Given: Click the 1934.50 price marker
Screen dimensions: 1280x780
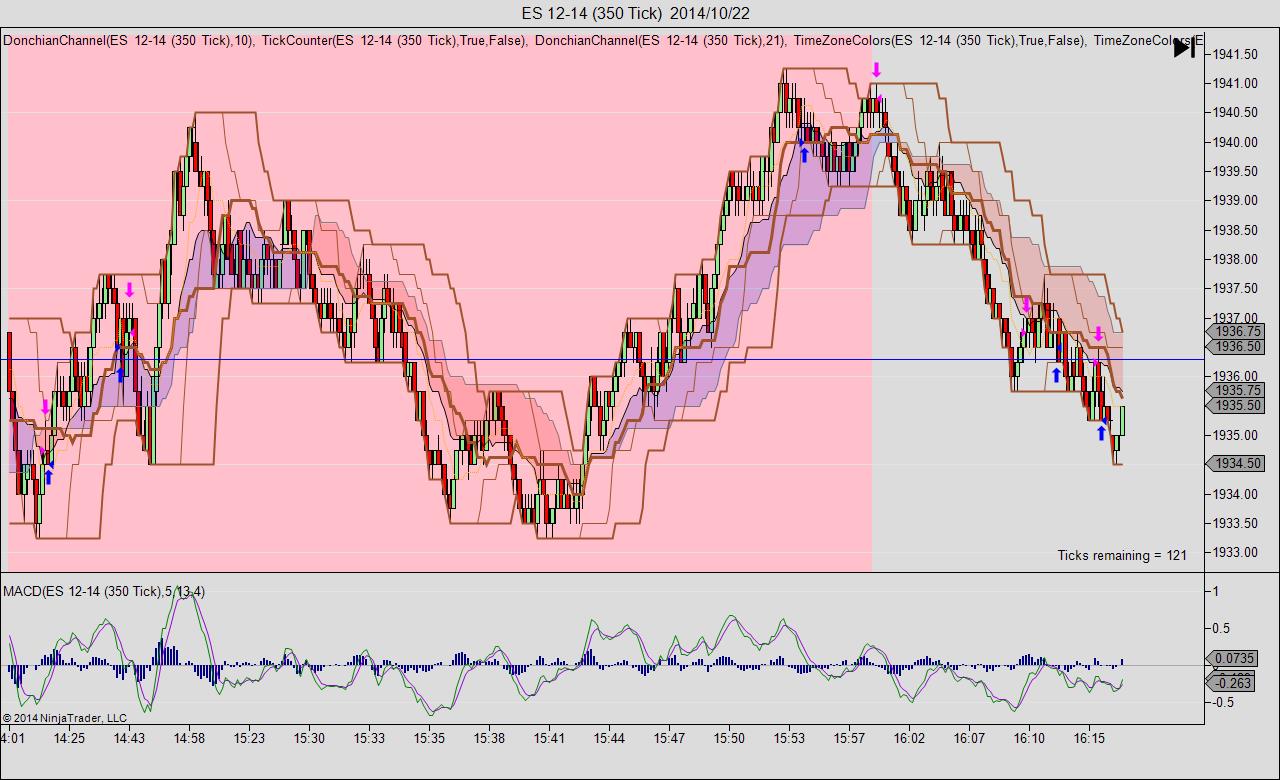Looking at the screenshot, I should (x=1238, y=464).
